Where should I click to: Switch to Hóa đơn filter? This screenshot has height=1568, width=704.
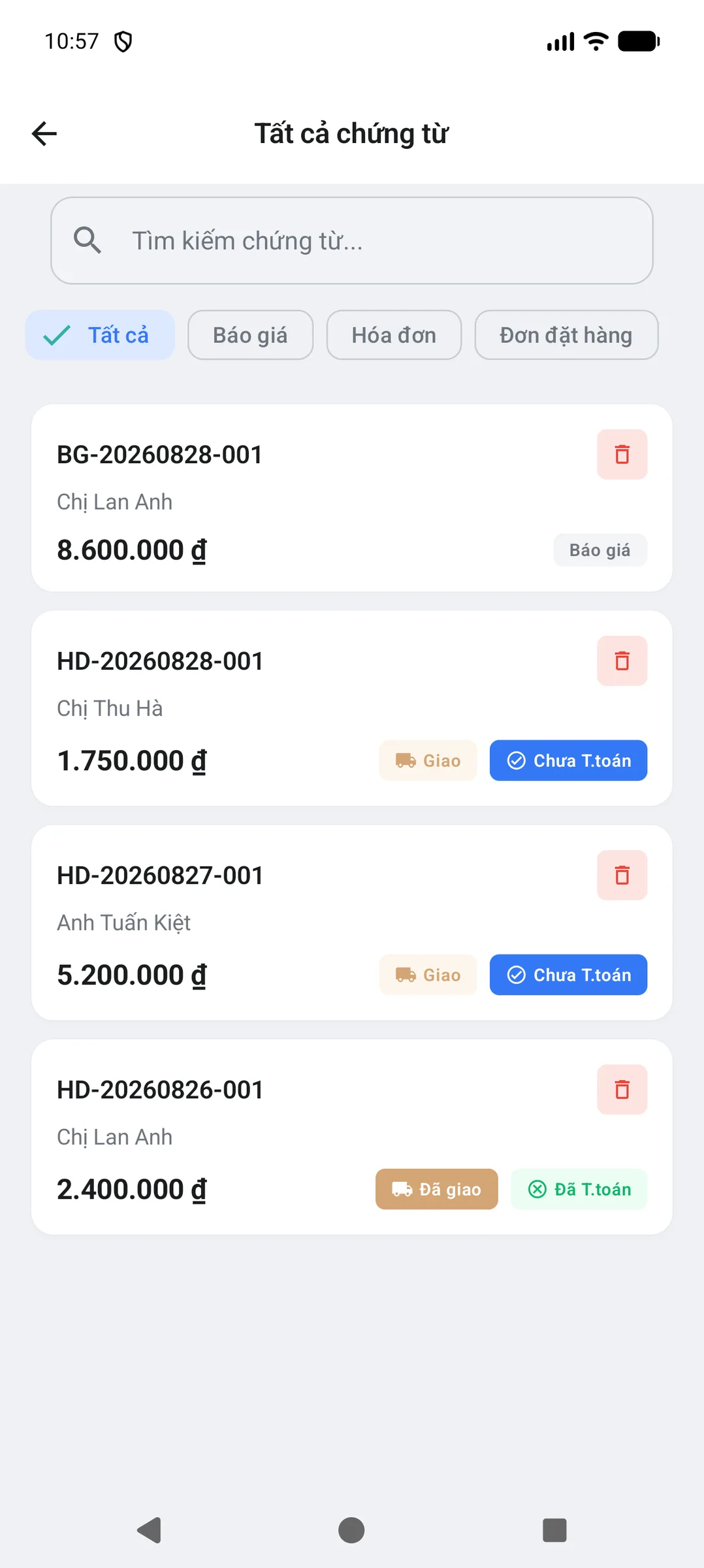pos(394,335)
